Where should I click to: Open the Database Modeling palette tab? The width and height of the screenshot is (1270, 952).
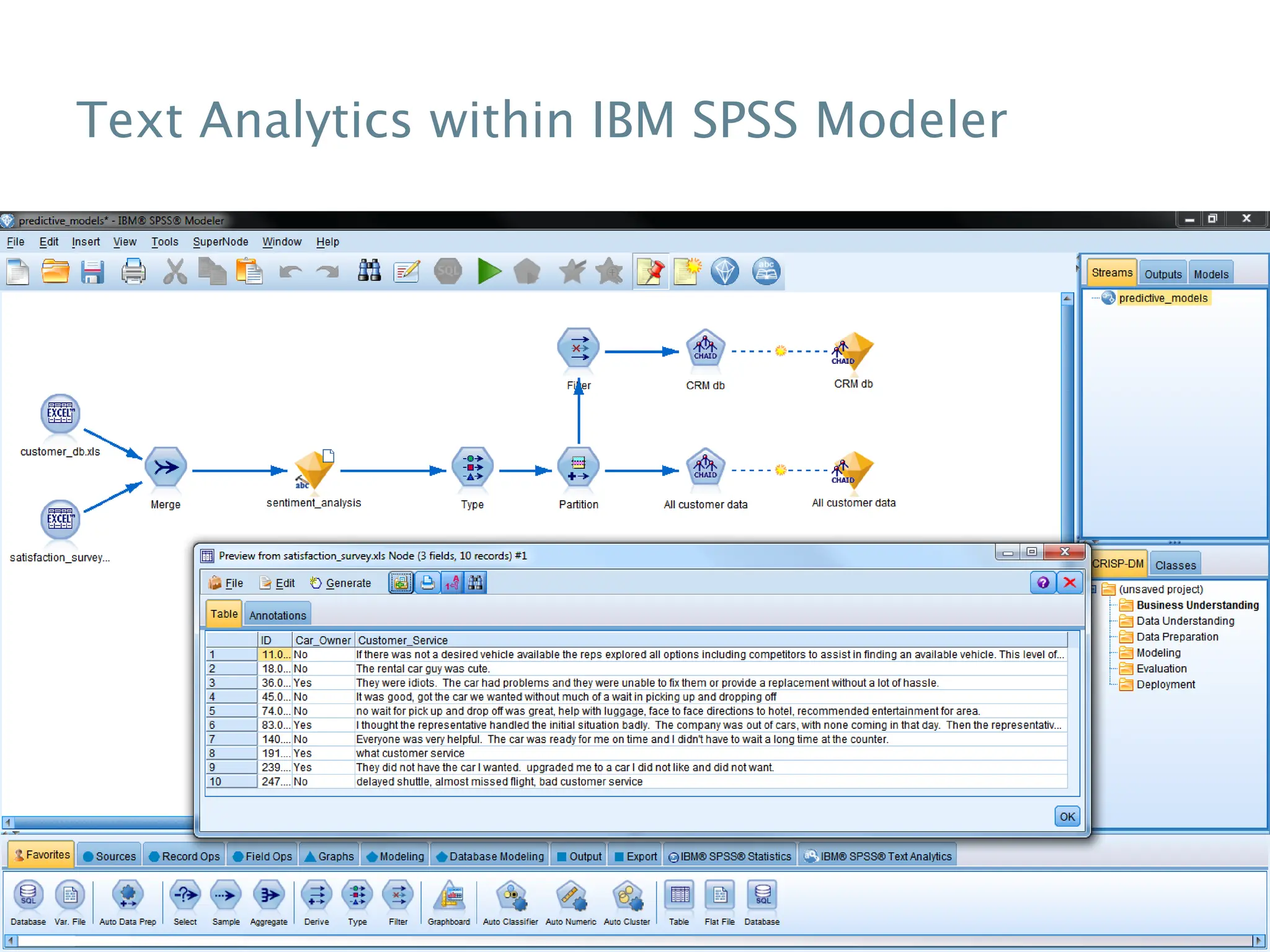pos(490,856)
